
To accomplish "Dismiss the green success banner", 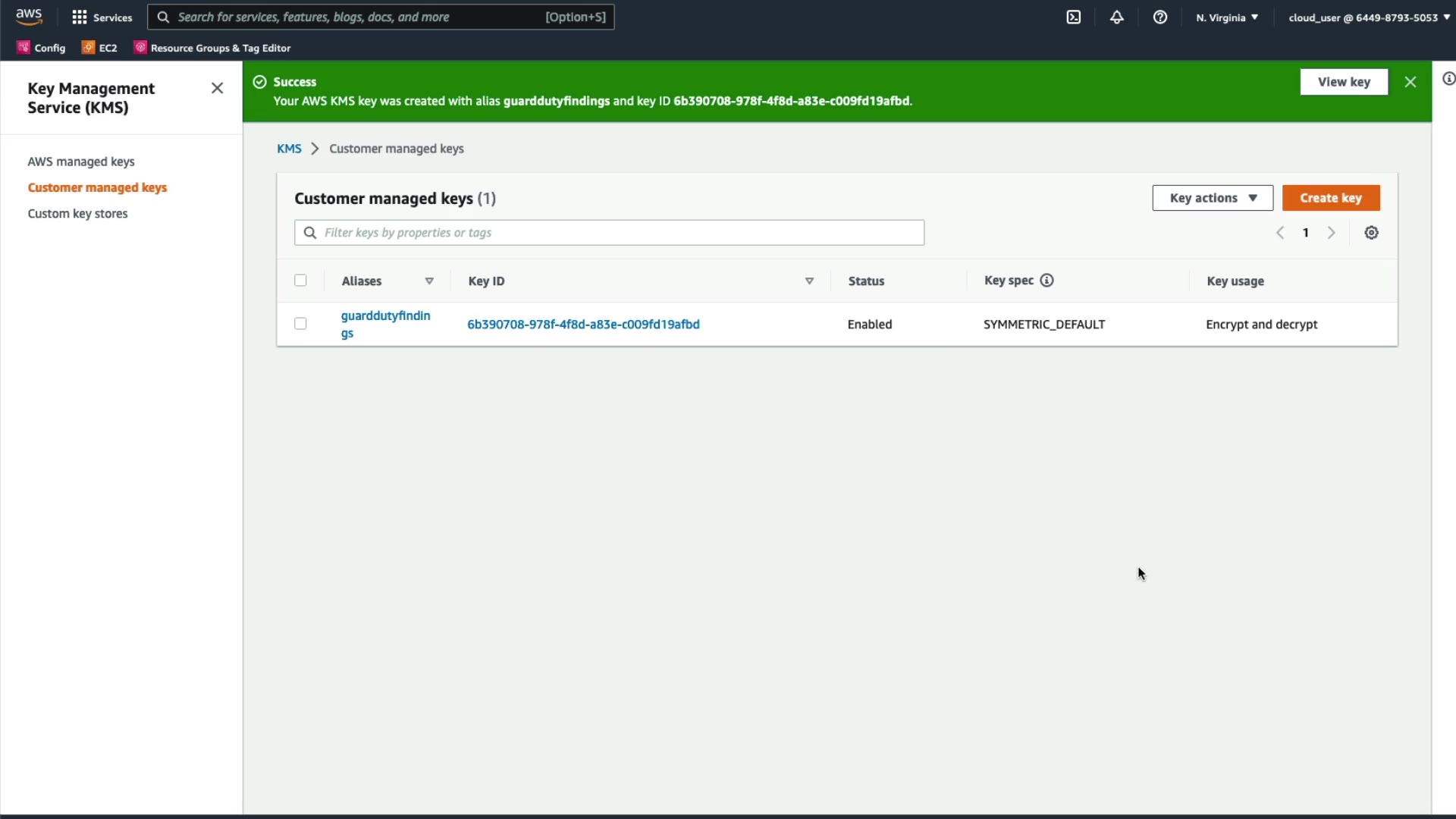I will [x=1410, y=82].
